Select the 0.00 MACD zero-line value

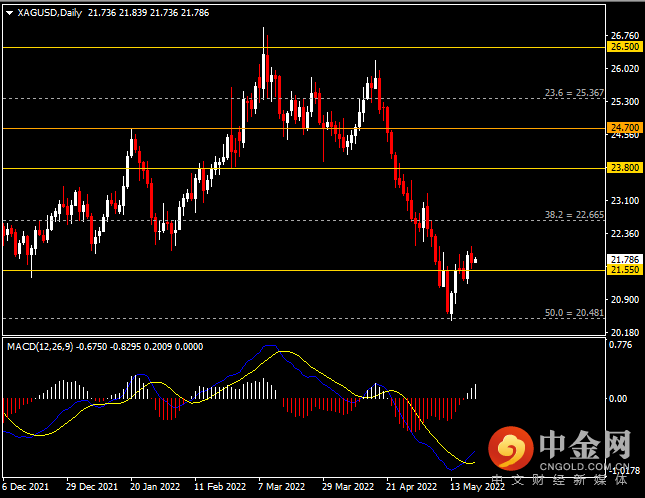pos(617,398)
